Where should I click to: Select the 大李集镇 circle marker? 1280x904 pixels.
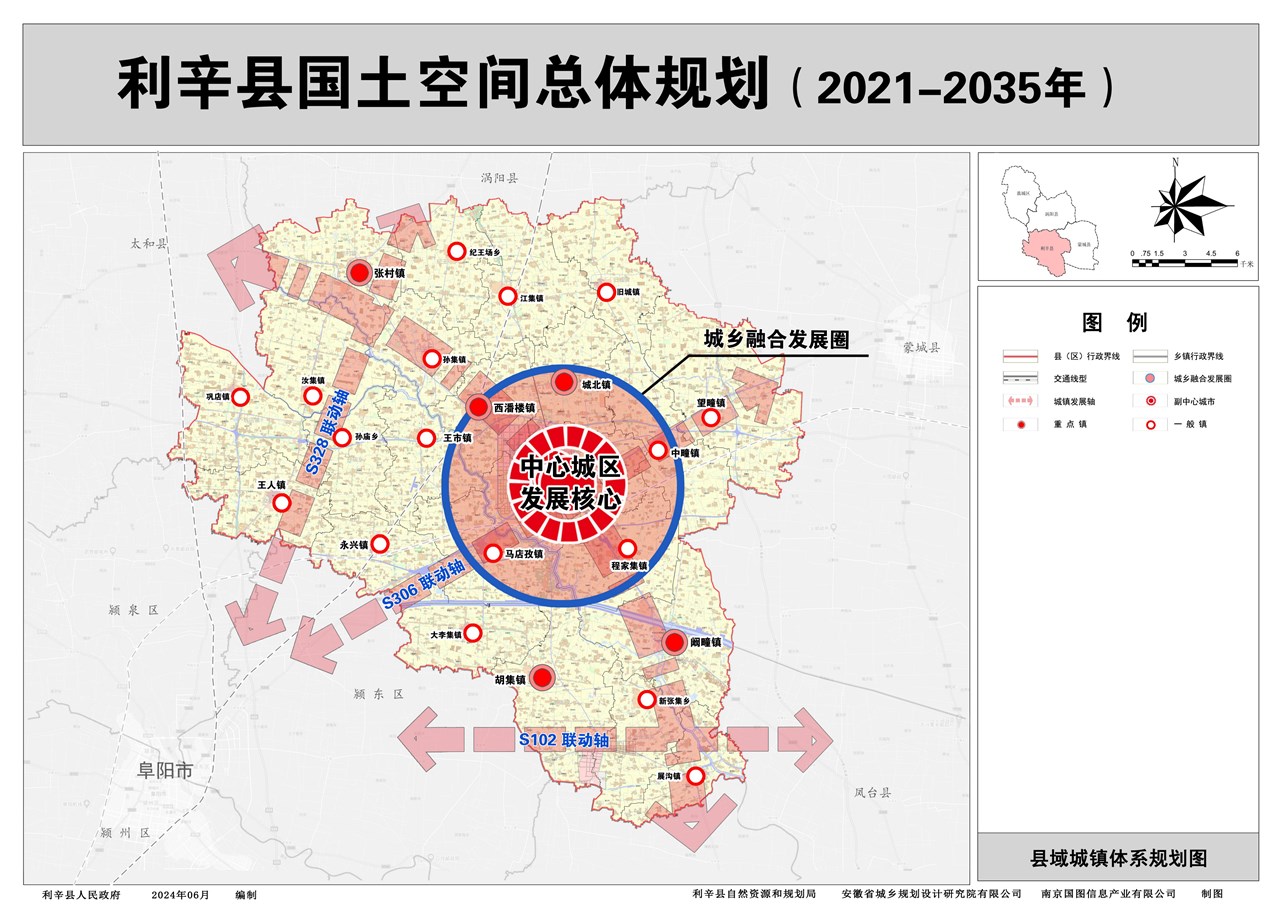pyautogui.click(x=474, y=633)
